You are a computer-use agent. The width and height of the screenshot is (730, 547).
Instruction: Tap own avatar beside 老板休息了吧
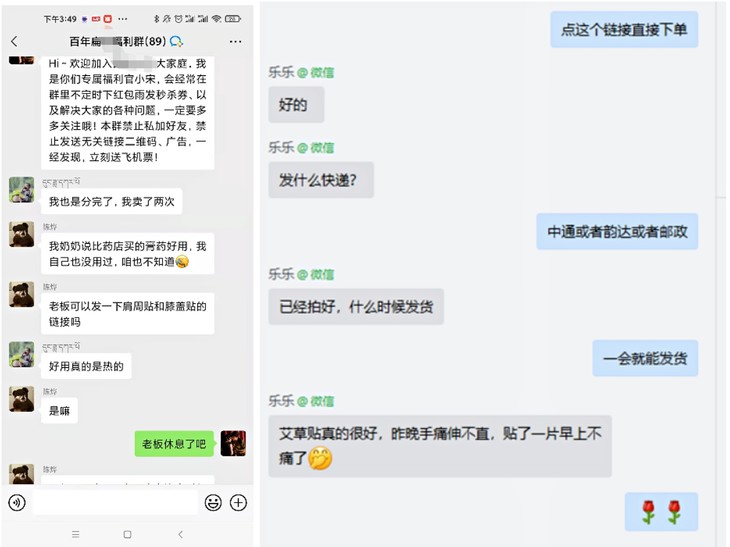click(233, 443)
